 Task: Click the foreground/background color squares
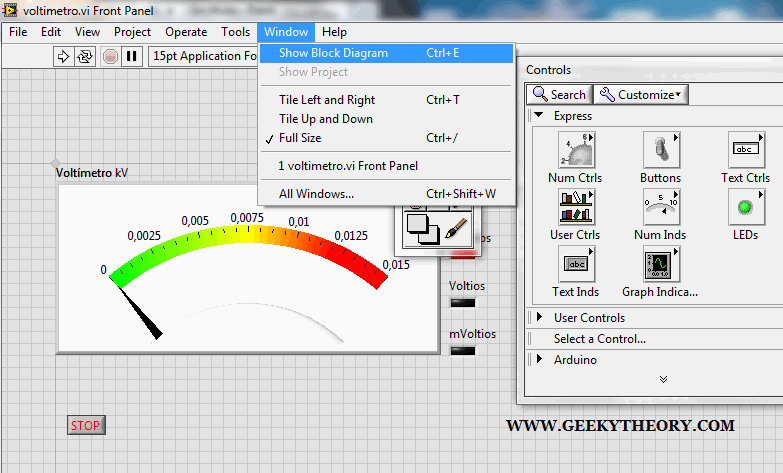coord(422,229)
